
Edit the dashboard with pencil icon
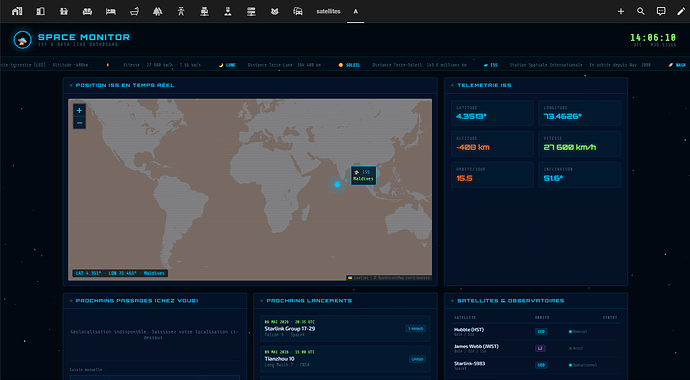click(x=681, y=11)
